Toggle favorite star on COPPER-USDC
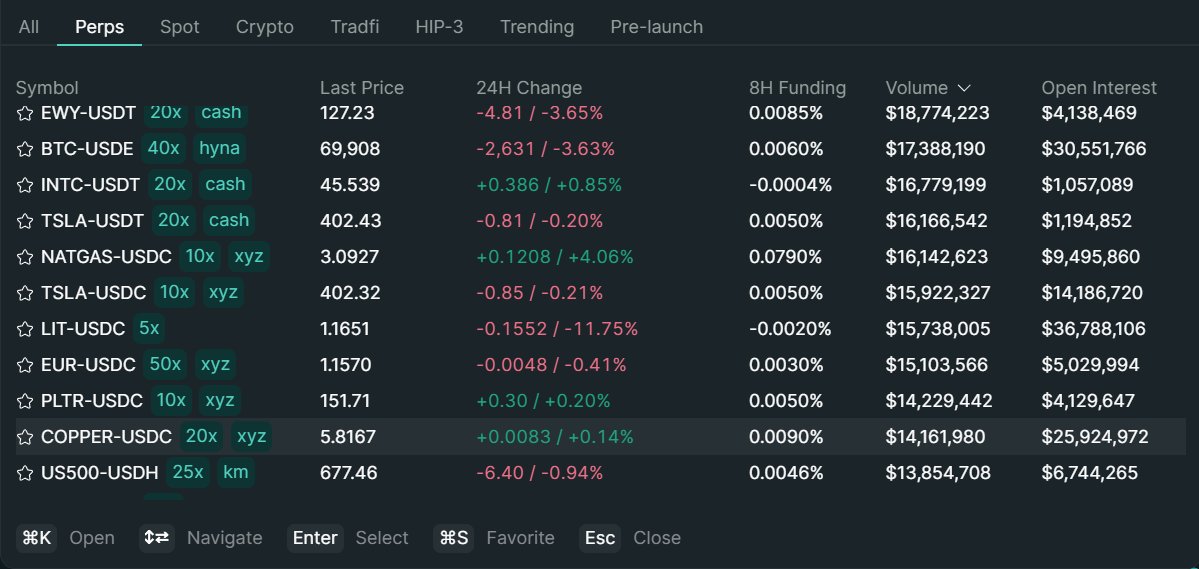 (26, 437)
